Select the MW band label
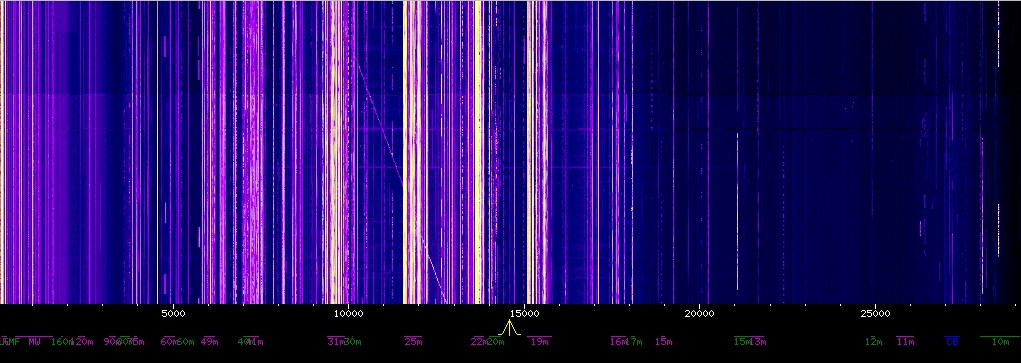The width and height of the screenshot is (1021, 363). click(x=34, y=341)
